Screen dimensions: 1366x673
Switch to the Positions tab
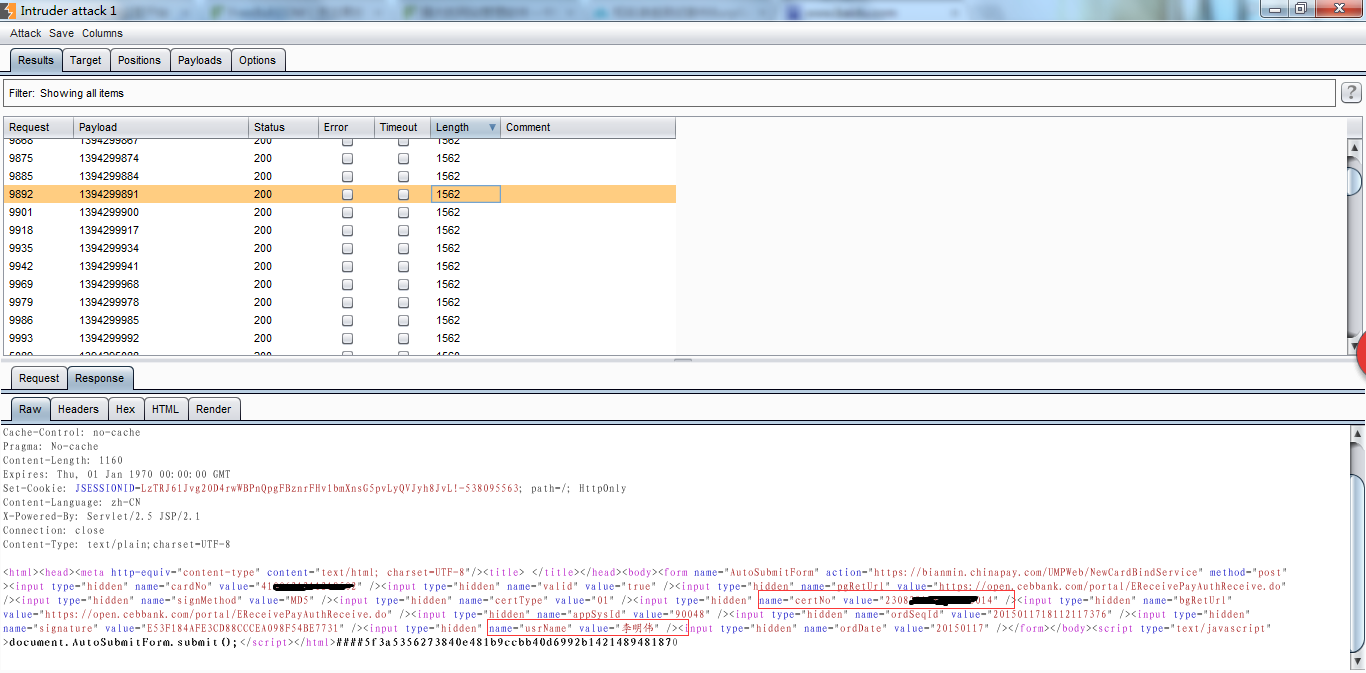tap(139, 60)
